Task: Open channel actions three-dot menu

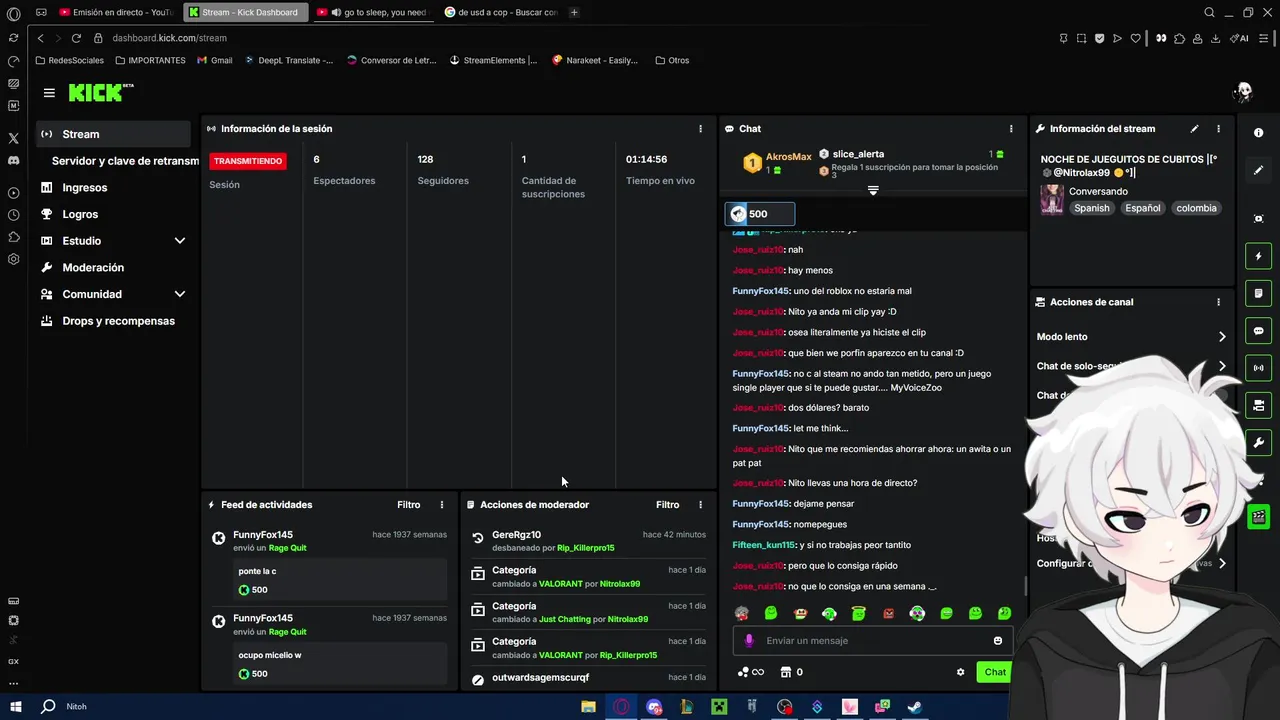Action: pos(1218,302)
